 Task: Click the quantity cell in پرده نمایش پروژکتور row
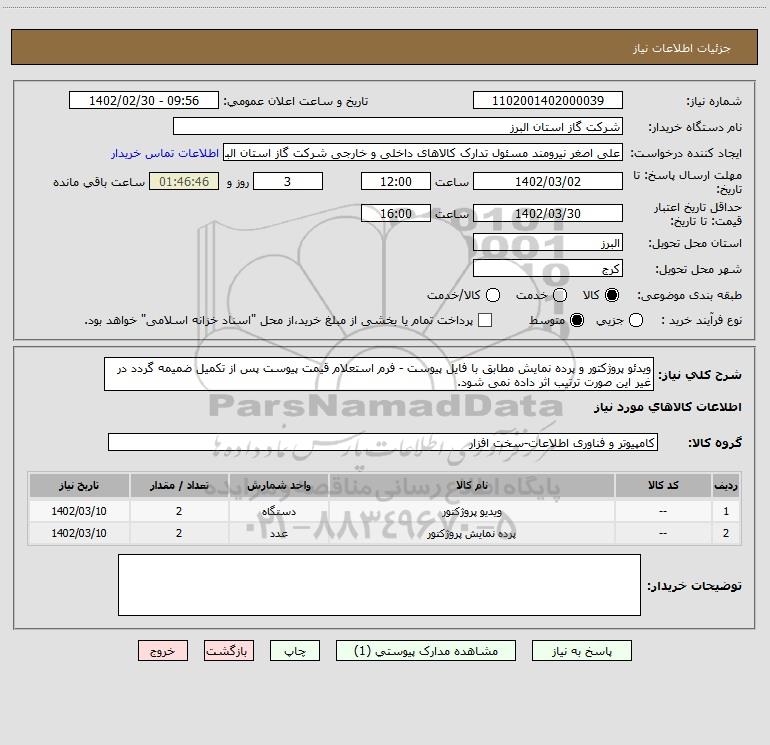179,533
